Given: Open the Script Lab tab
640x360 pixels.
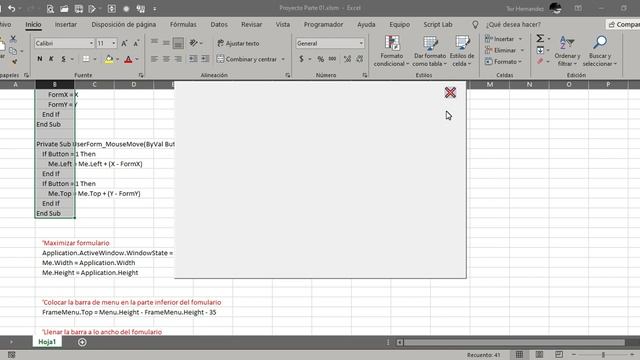Looking at the screenshot, I should 438,24.
